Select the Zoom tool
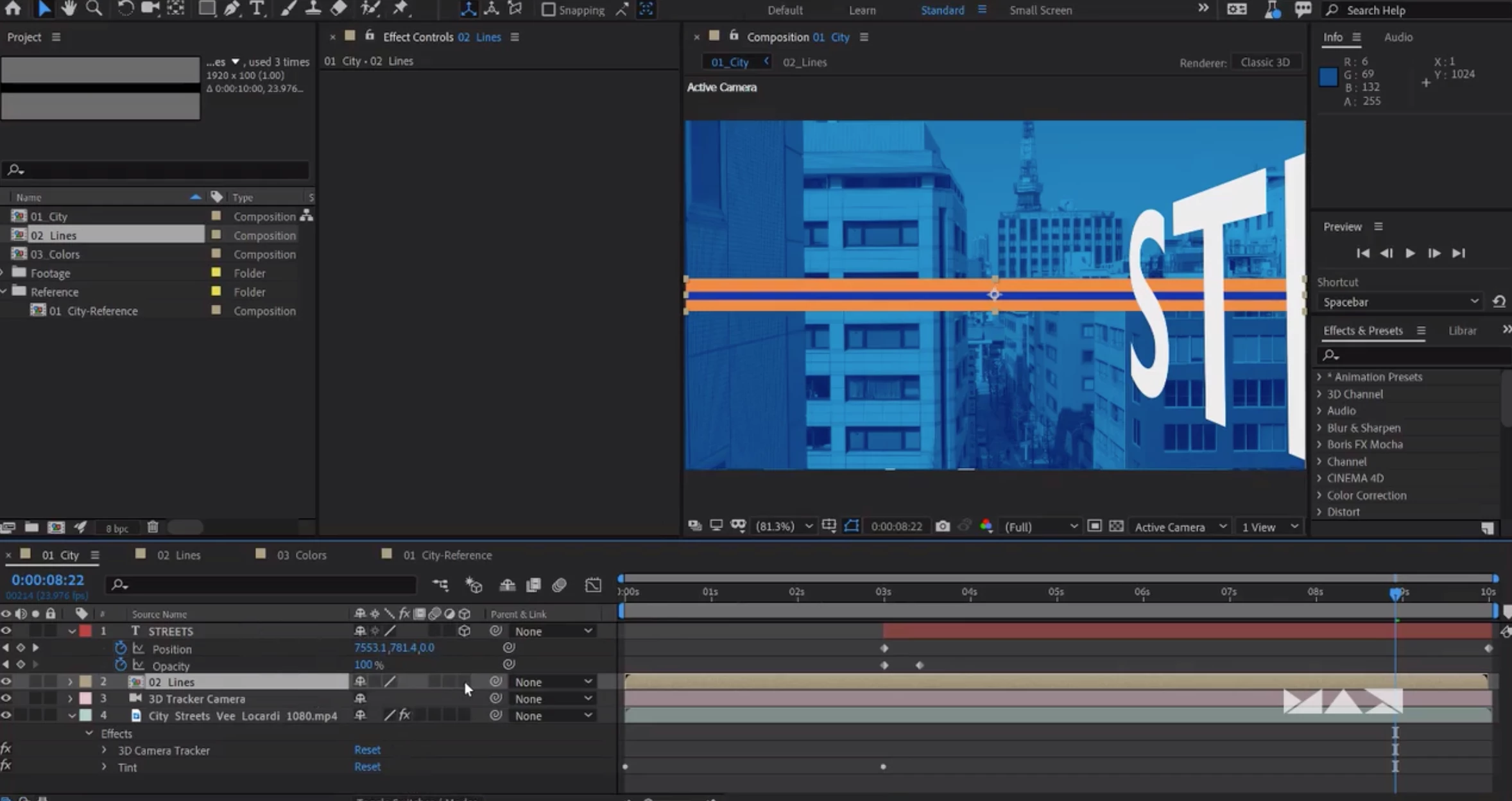Viewport: 1512px width, 801px height. pos(94,8)
